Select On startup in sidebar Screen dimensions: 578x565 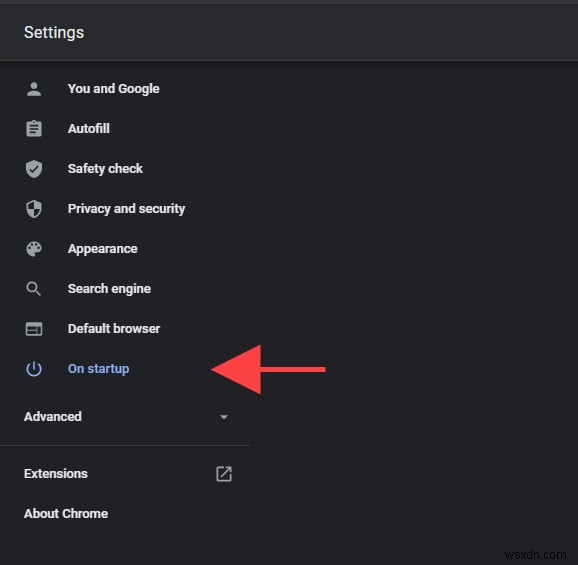(x=98, y=369)
